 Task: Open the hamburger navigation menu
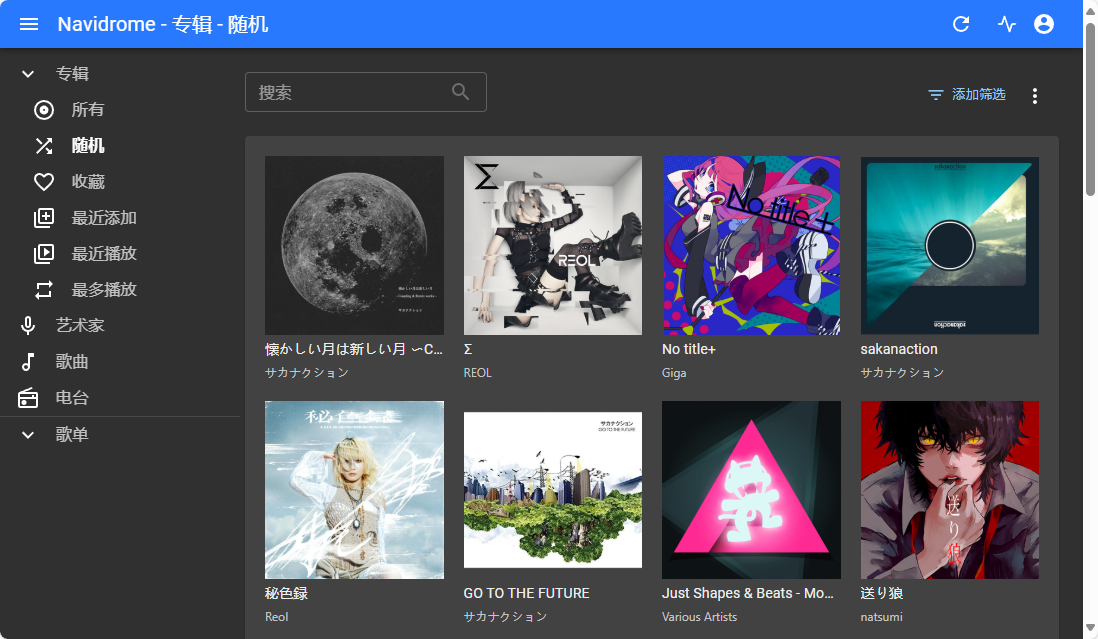[x=28, y=24]
